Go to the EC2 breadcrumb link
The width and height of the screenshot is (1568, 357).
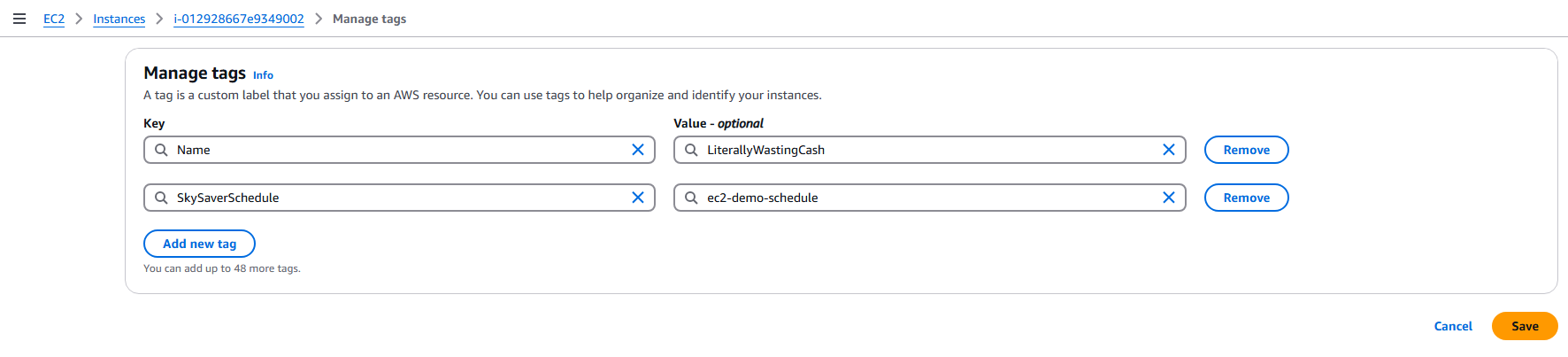54,19
